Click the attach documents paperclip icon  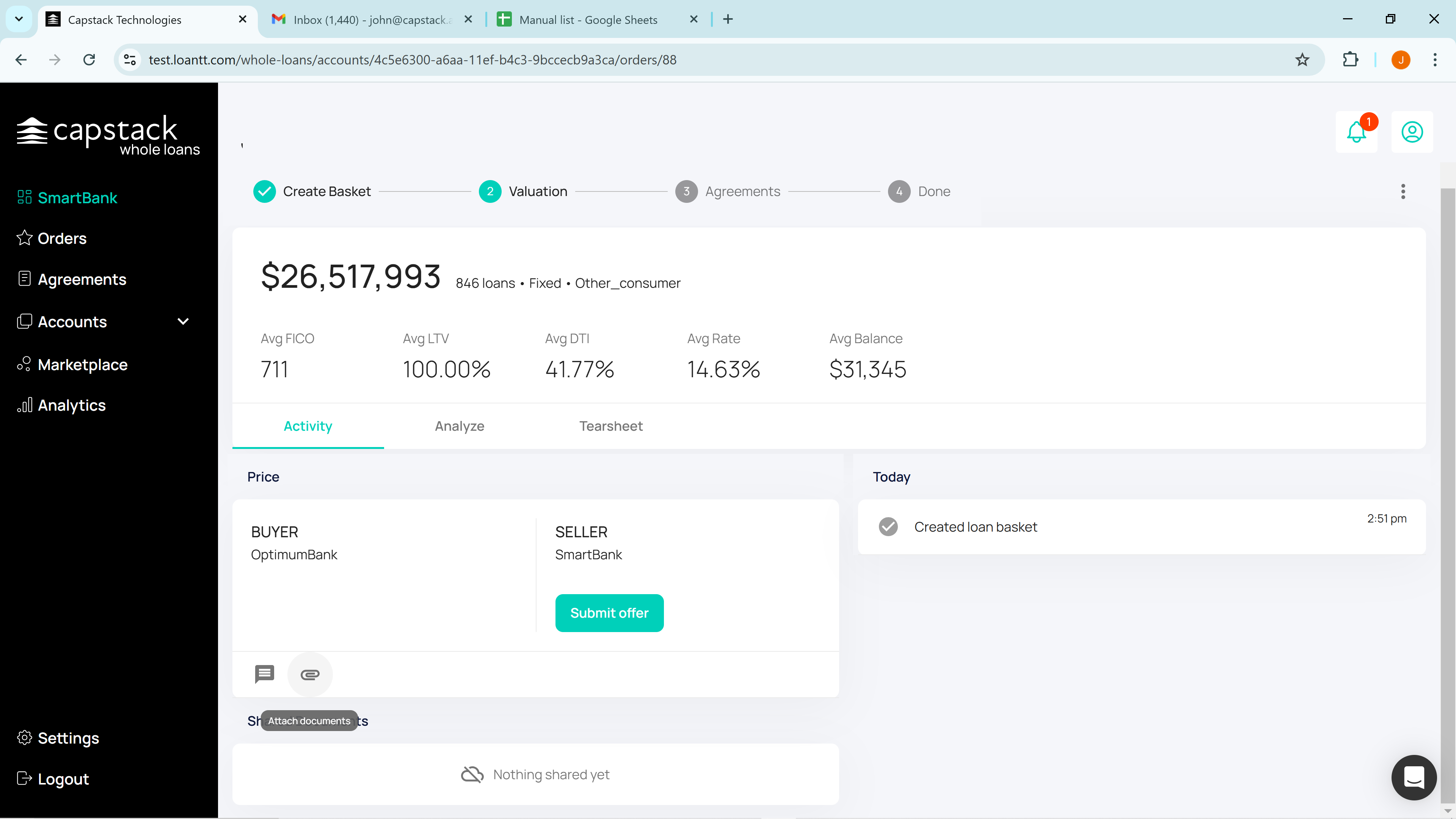click(x=310, y=674)
